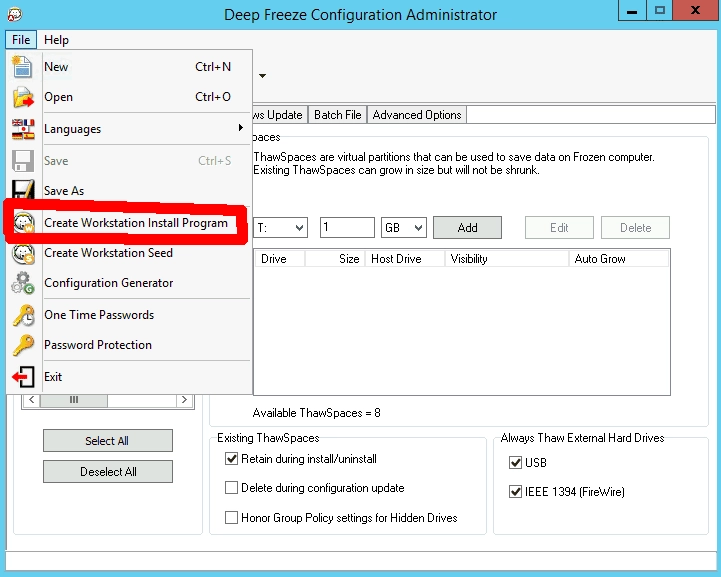The height and width of the screenshot is (577, 721).
Task: Click the Edit ThawSpace button
Action: coord(559,228)
